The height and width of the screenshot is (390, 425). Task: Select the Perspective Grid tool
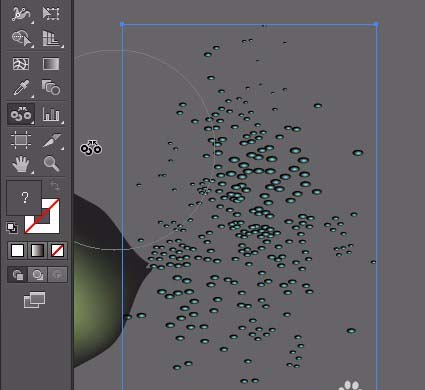[x=51, y=38]
